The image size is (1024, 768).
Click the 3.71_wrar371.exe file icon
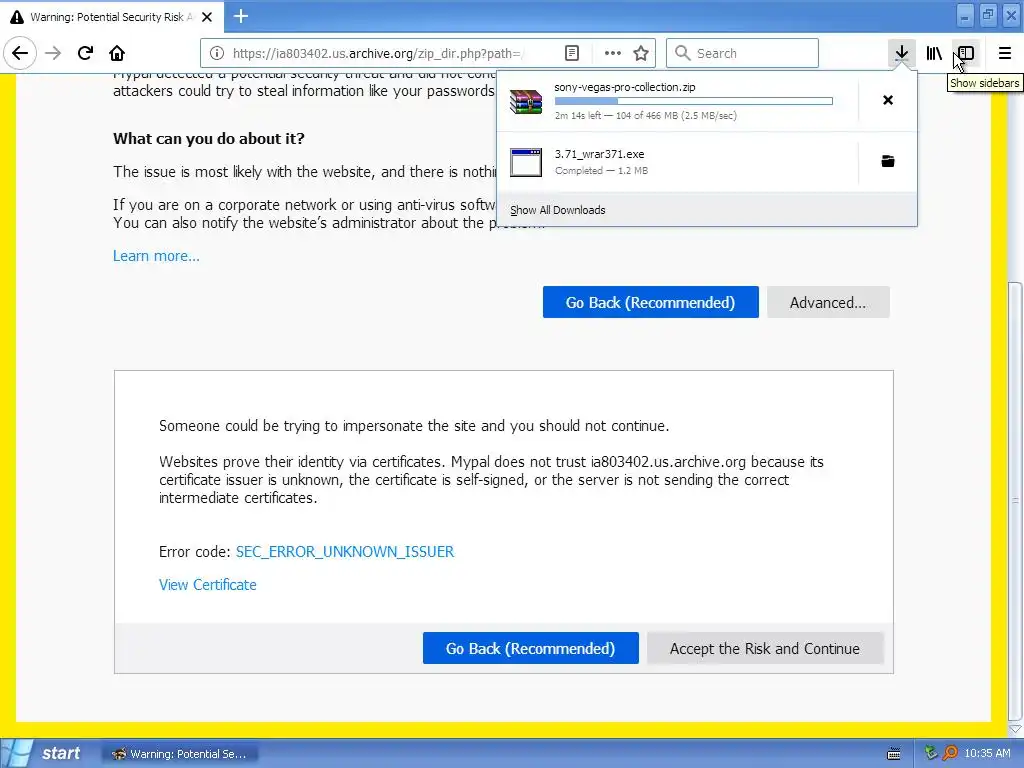point(526,162)
